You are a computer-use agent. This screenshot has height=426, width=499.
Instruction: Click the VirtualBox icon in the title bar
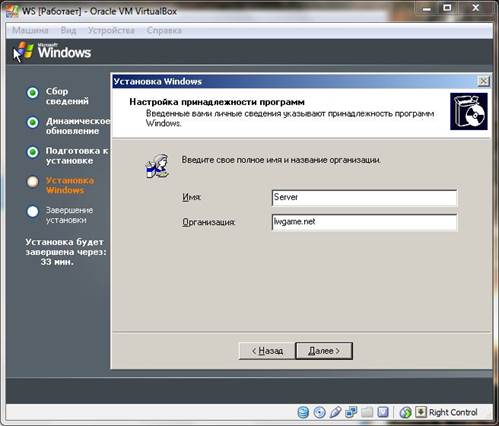[x=12, y=11]
